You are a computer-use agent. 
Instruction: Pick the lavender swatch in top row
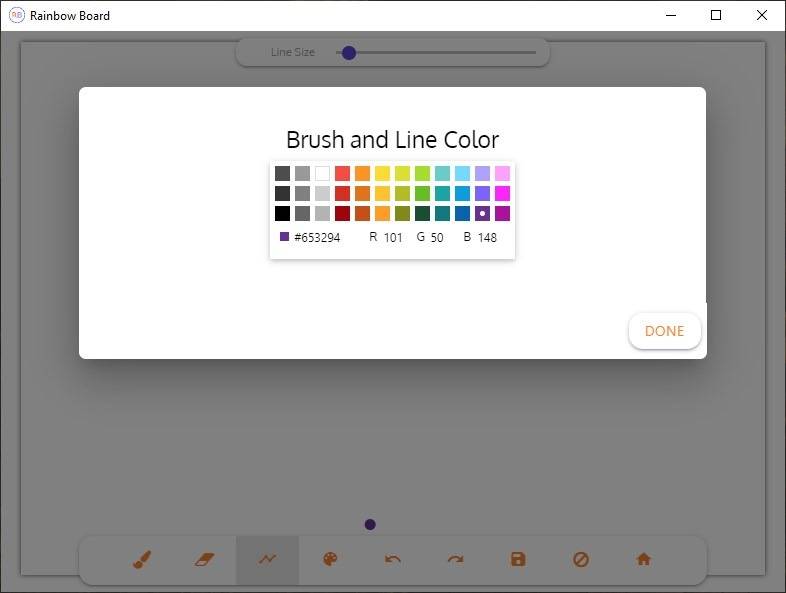pyautogui.click(x=482, y=173)
